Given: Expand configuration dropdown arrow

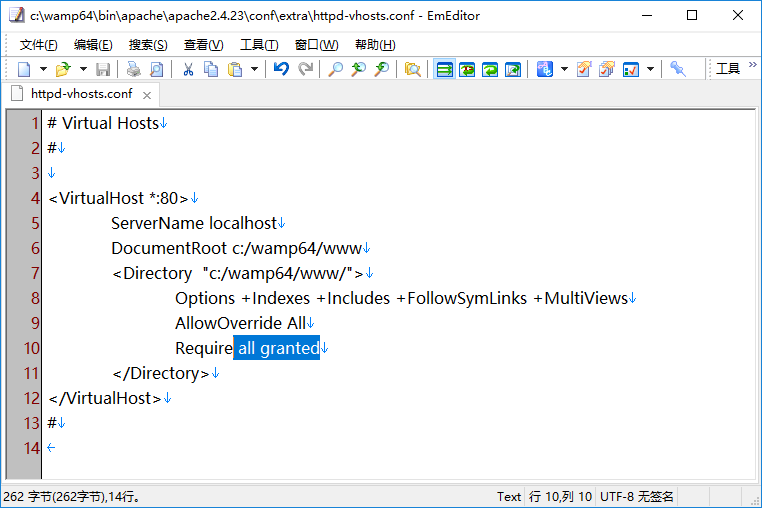Looking at the screenshot, I should (564, 70).
